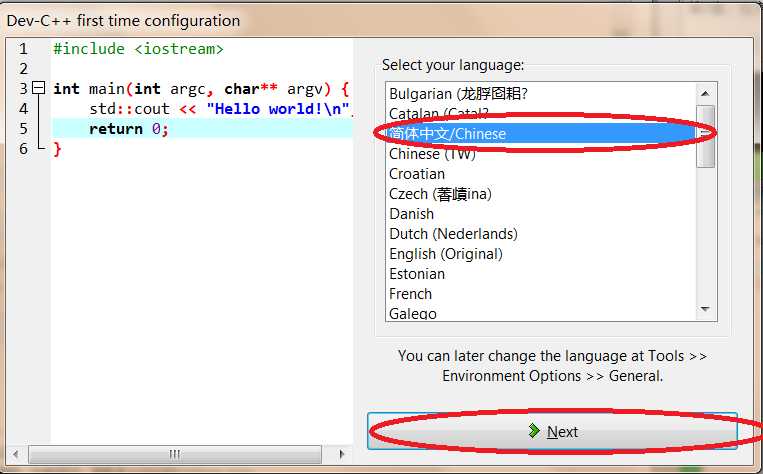The width and height of the screenshot is (763, 474).
Task: Select Chinese (TW) language
Action: (x=541, y=154)
